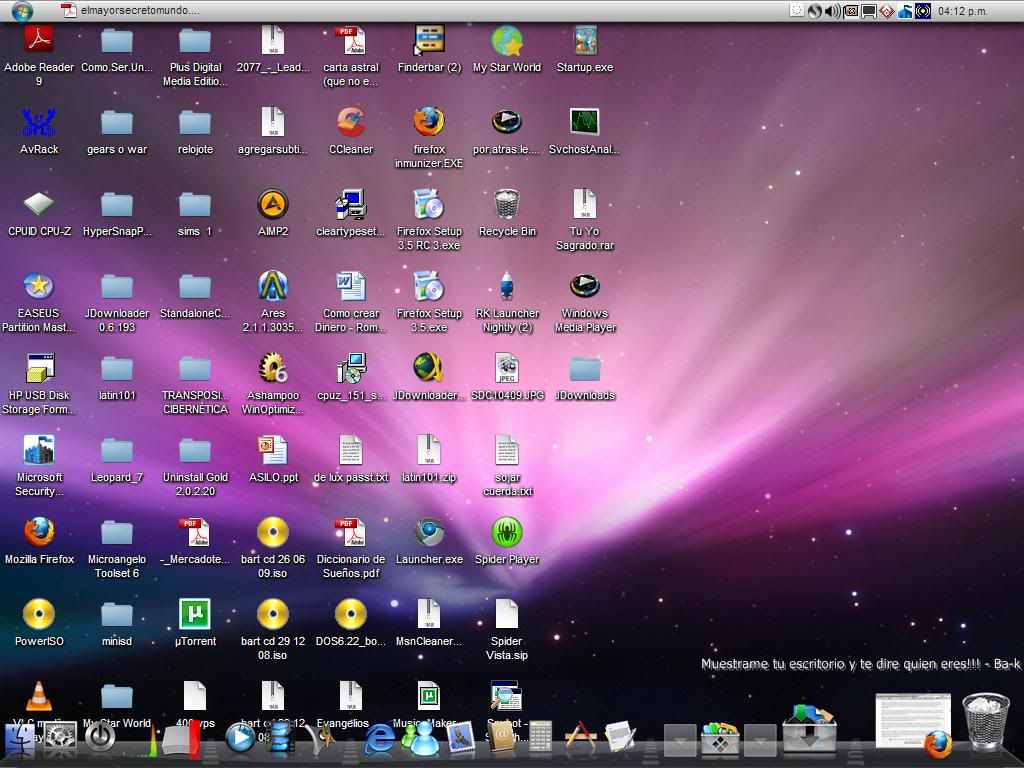Click the document thumbnail in dock

912,721
